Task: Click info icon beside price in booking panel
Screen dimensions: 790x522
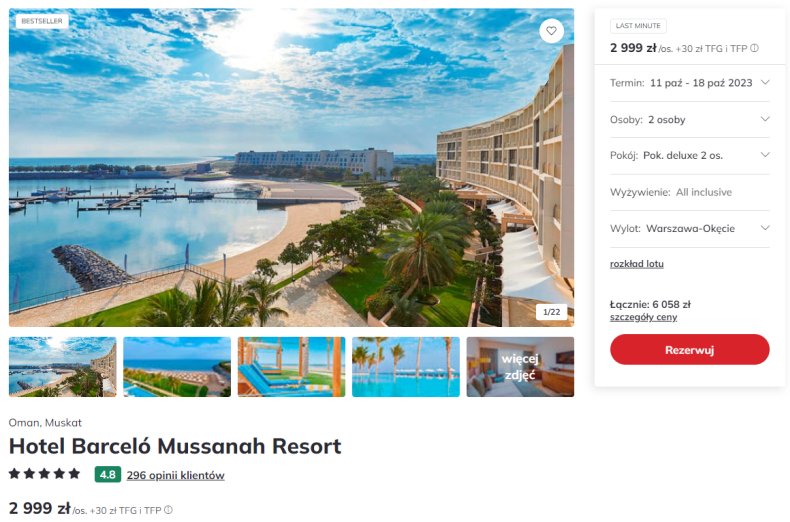Action: tap(754, 48)
